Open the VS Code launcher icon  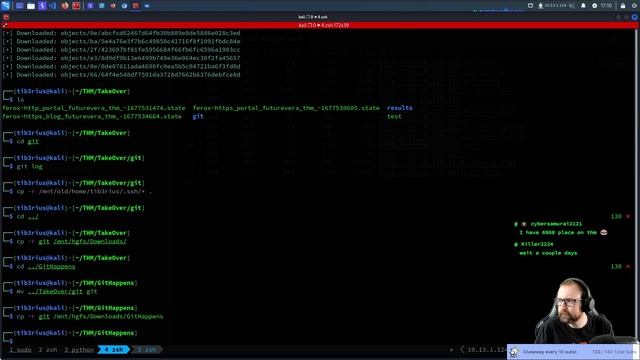point(53,6)
